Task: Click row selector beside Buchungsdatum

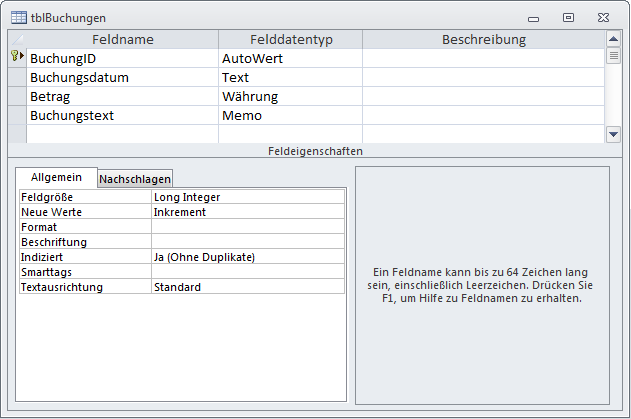Action: (x=17, y=77)
